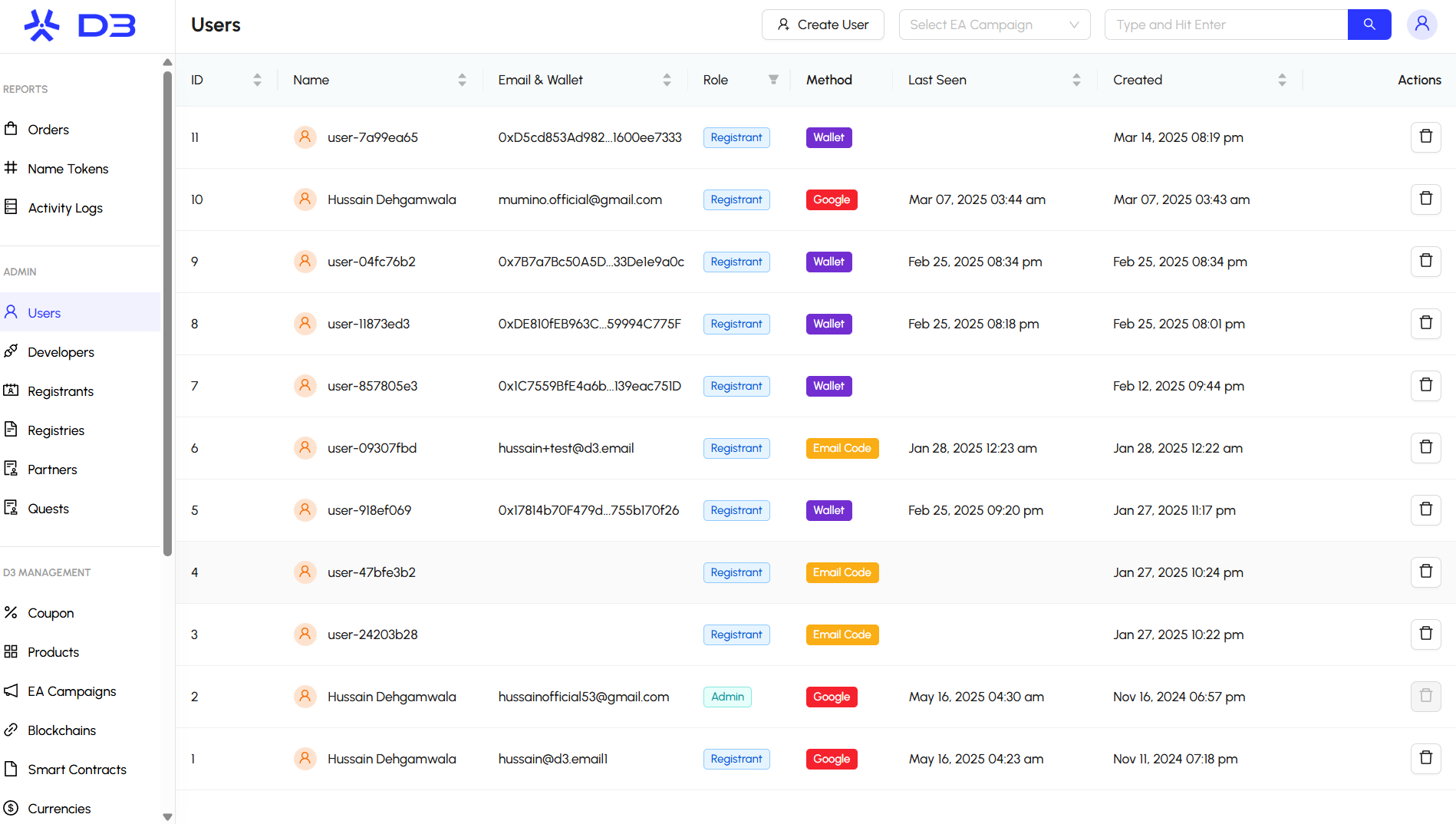Viewport: 1456px width, 824px height.
Task: Click the Registrants contact icon
Action: 11,391
